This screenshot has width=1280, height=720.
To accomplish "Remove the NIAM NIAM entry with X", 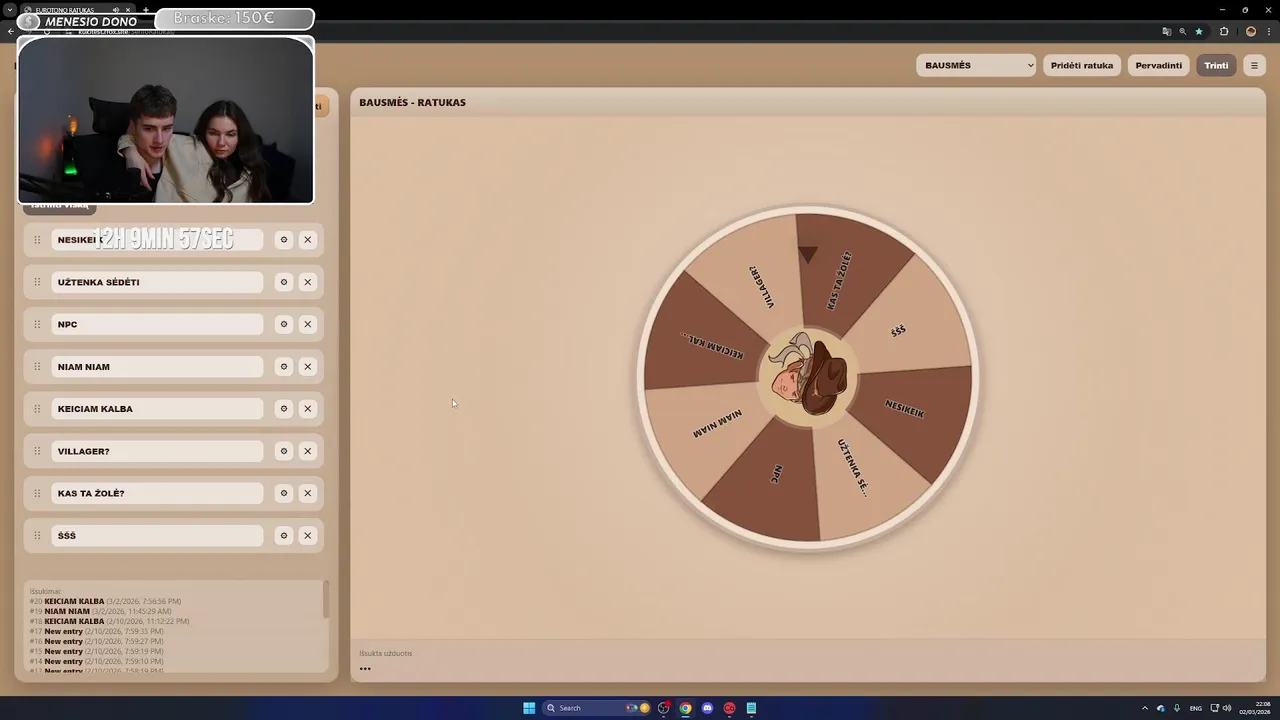I will (x=308, y=367).
